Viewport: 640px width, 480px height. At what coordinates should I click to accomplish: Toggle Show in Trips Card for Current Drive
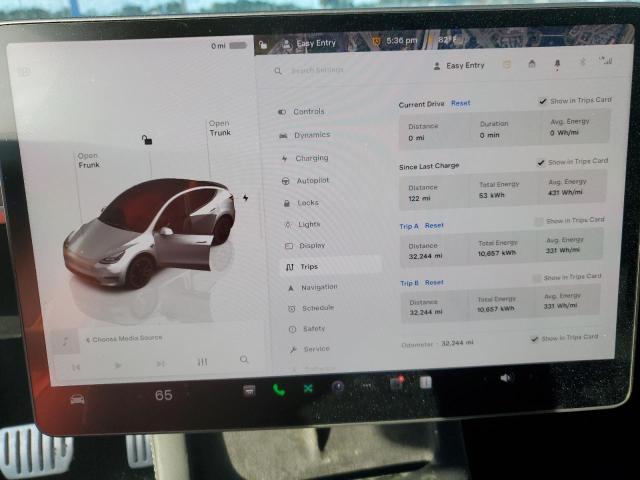click(542, 101)
